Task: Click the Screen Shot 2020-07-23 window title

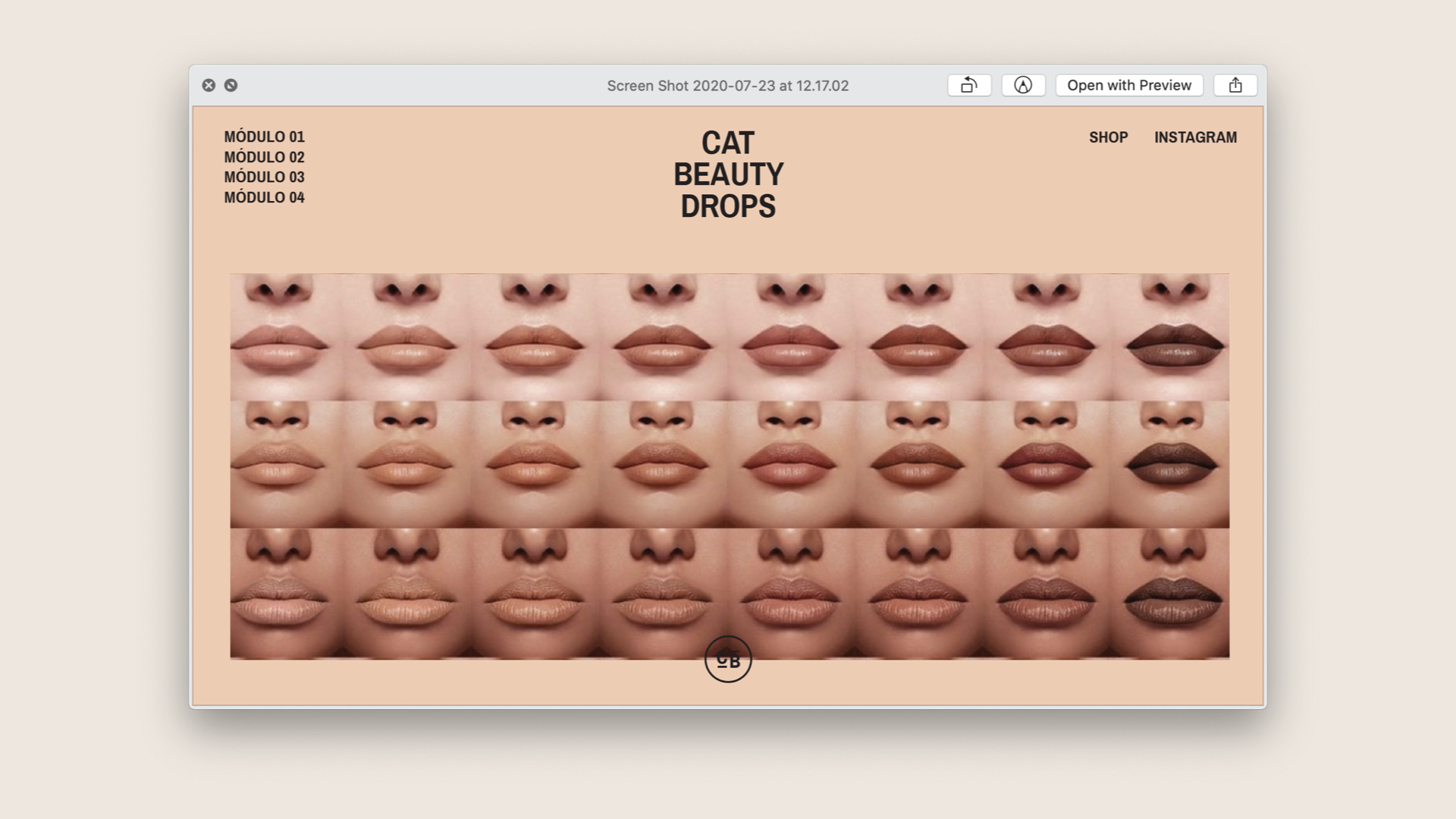Action: (728, 86)
